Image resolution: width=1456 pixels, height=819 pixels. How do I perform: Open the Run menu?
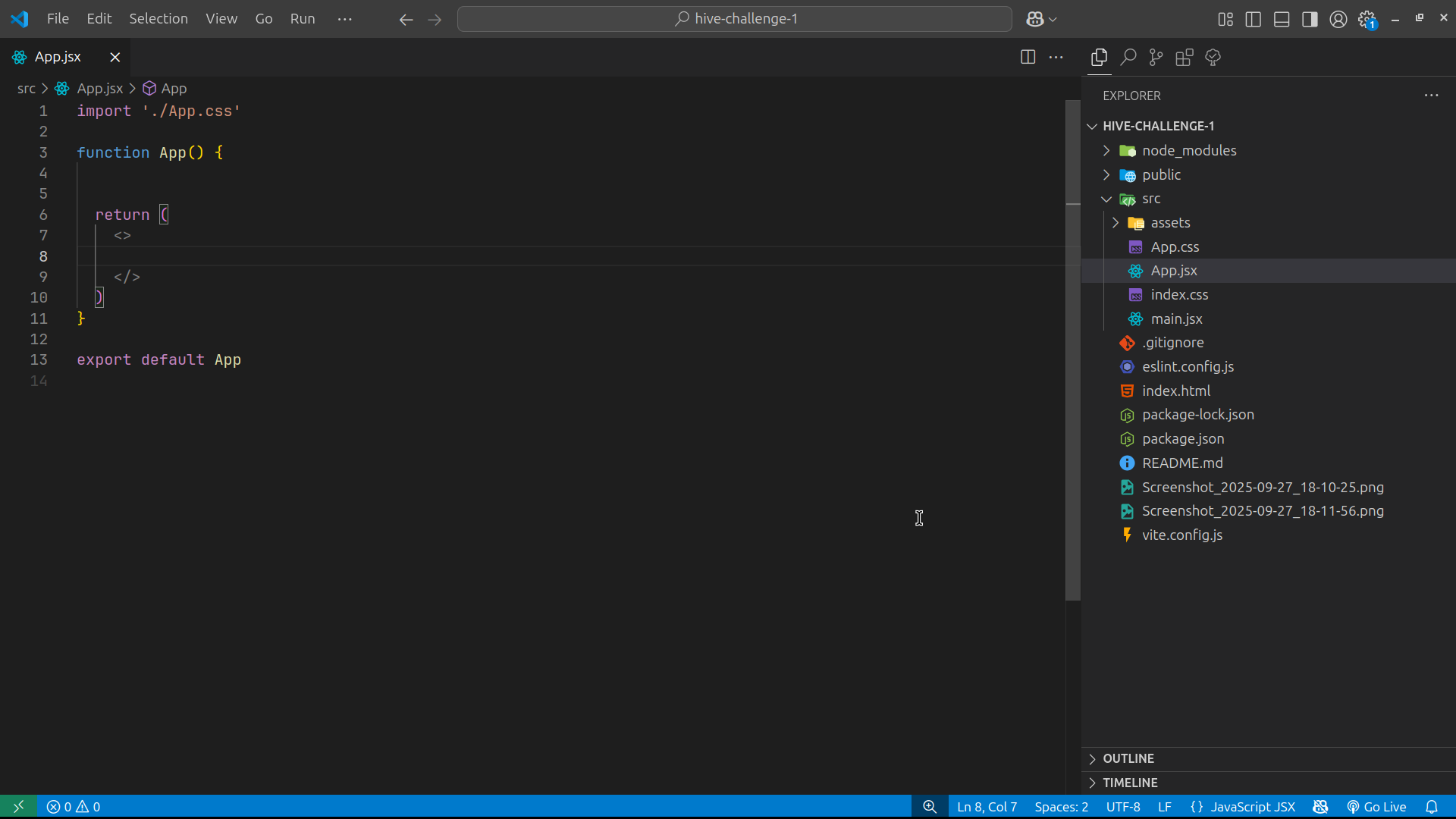302,19
